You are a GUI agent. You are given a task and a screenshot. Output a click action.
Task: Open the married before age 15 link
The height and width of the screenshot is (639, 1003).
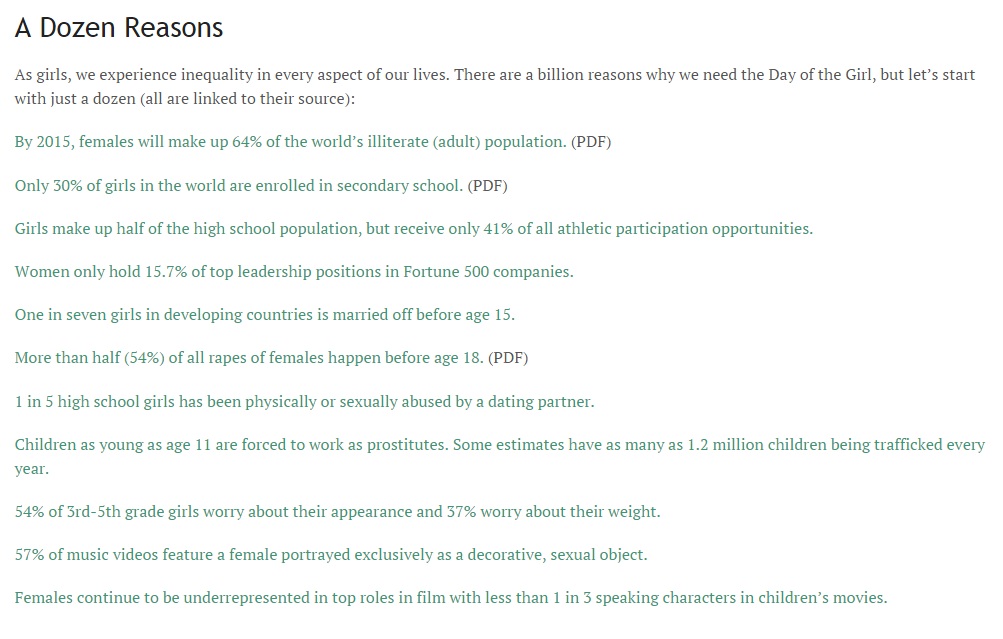coord(264,315)
